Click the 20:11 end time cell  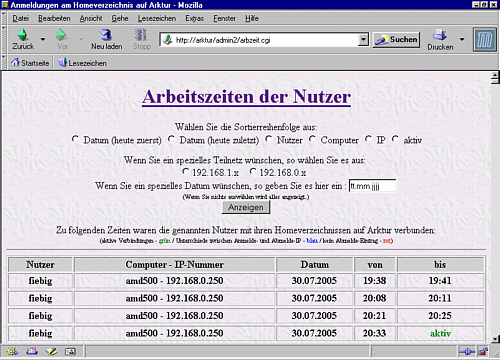[440, 298]
